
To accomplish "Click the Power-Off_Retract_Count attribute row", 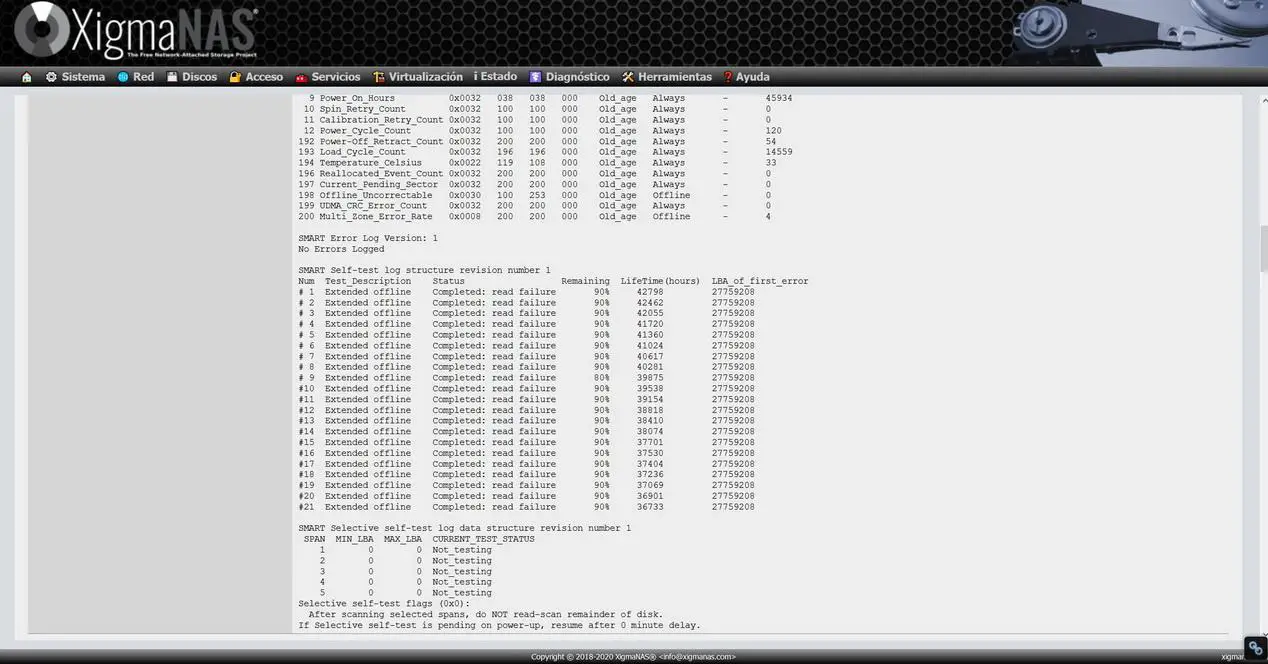I will 545,141.
